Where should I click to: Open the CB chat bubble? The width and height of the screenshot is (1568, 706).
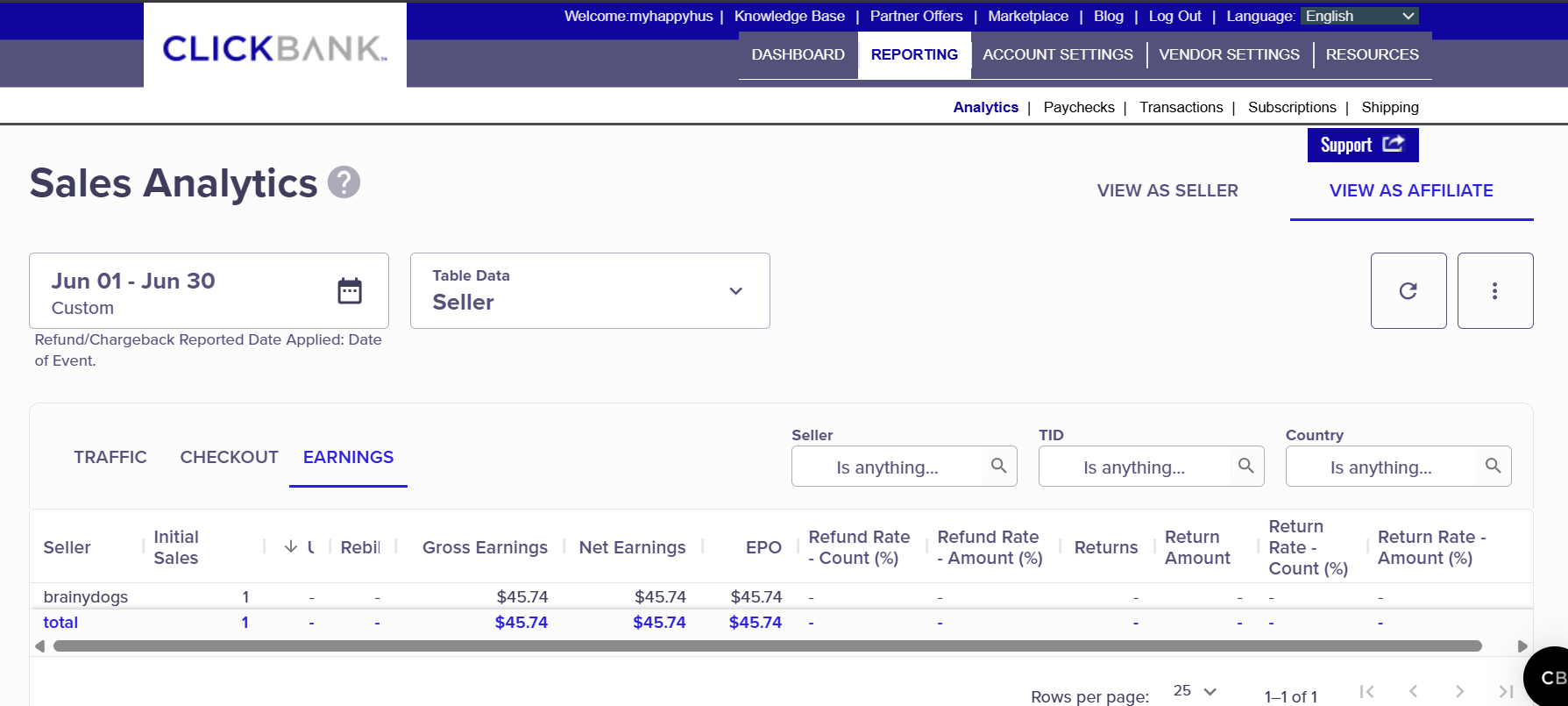1550,677
